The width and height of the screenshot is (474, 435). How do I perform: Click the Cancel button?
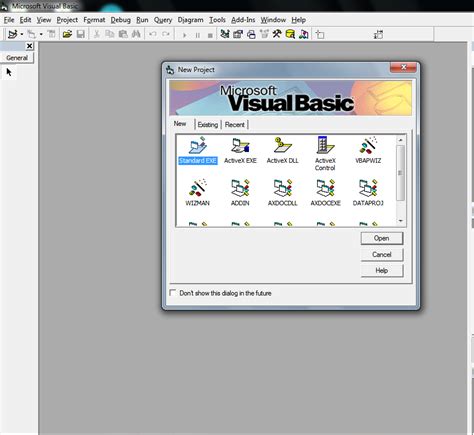pyautogui.click(x=382, y=255)
